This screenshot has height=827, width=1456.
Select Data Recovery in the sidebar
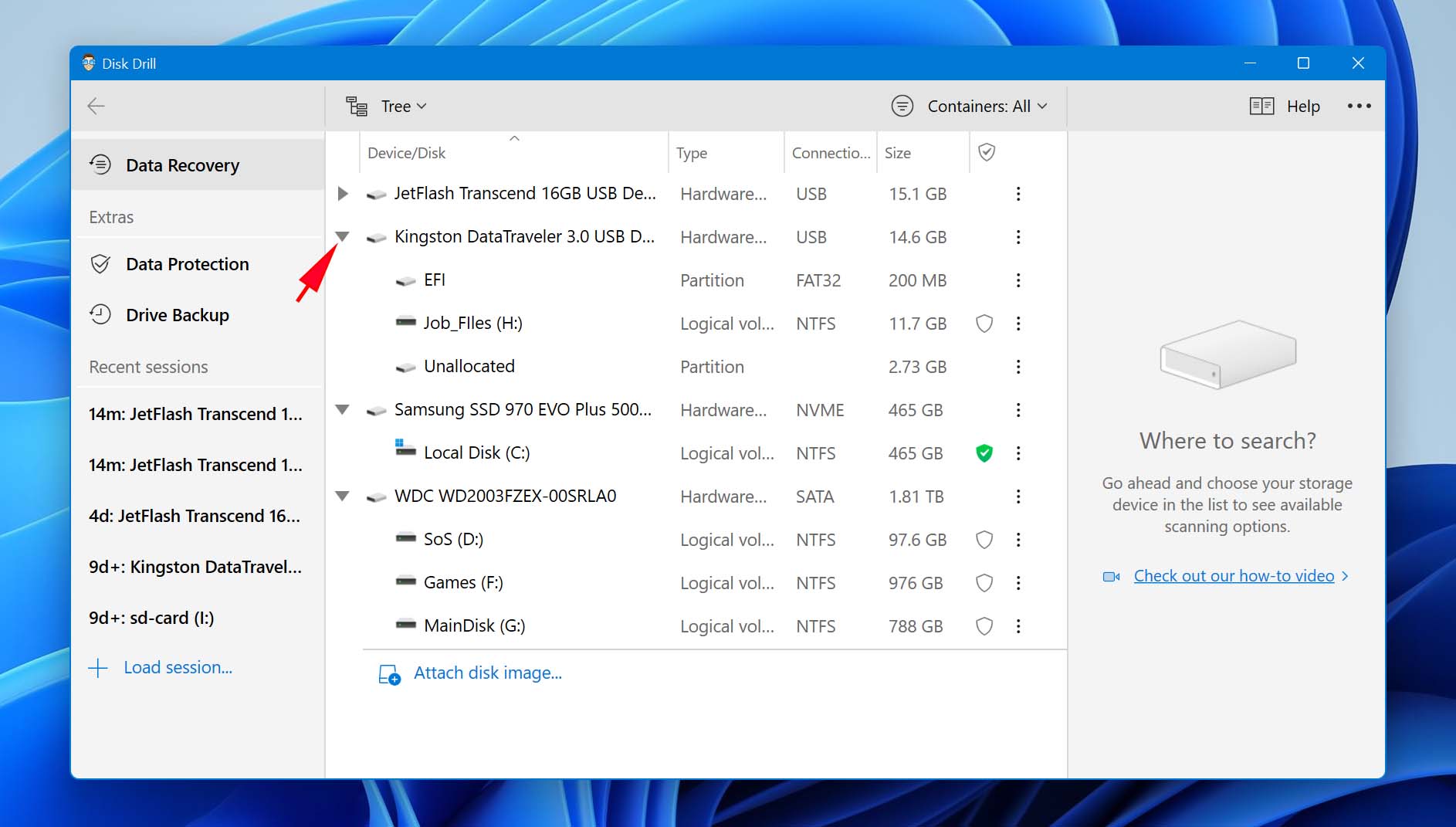(198, 165)
